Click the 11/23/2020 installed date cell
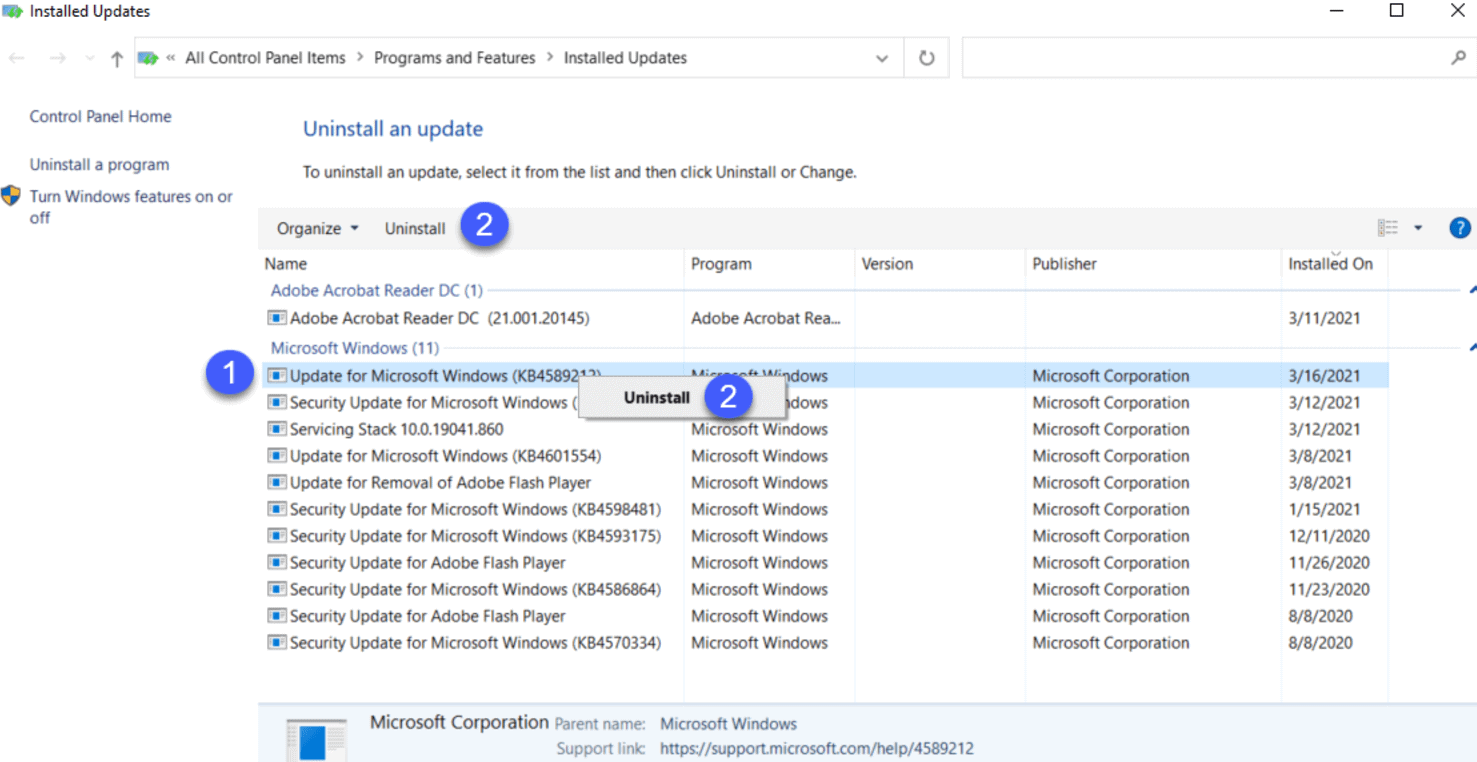The width and height of the screenshot is (1477, 762). (1329, 589)
